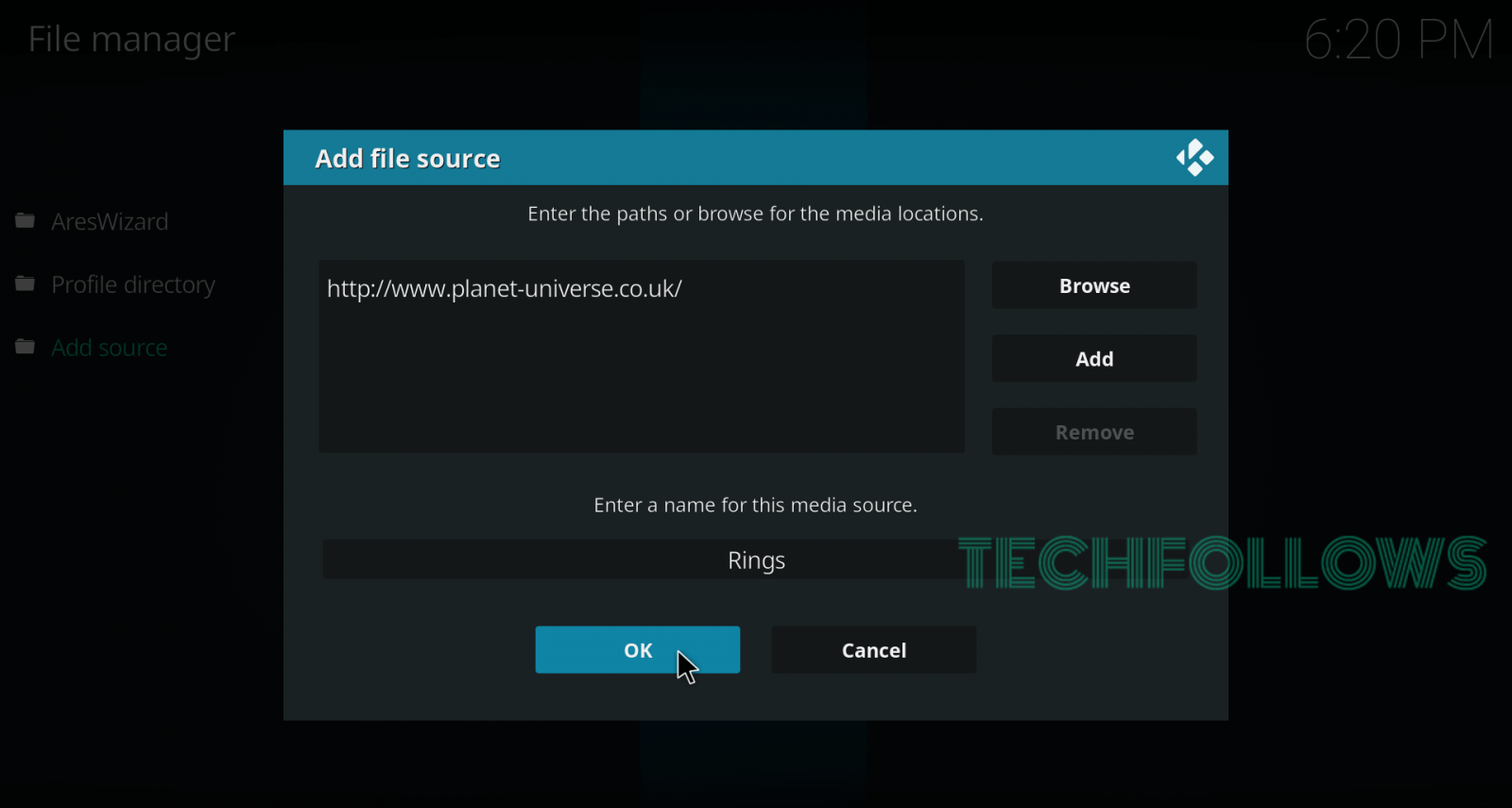This screenshot has height=808, width=1512.
Task: Click the folder icon beside AresWizard
Action: 26,221
